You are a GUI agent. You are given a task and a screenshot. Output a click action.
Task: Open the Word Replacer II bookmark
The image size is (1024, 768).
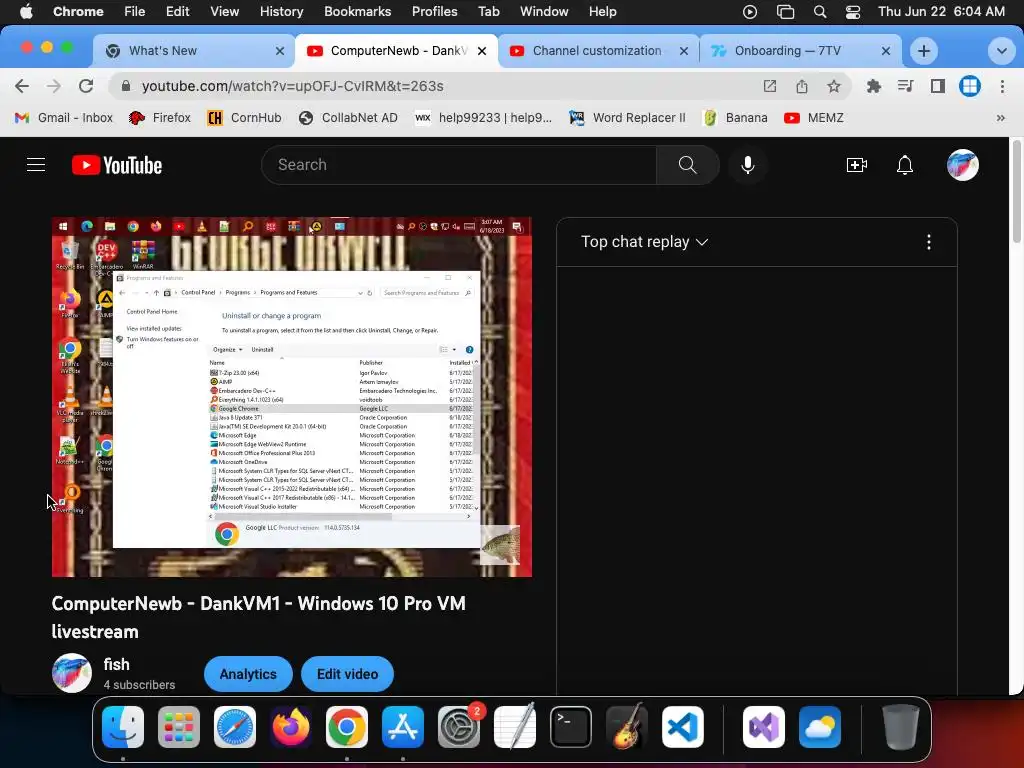[x=627, y=118]
